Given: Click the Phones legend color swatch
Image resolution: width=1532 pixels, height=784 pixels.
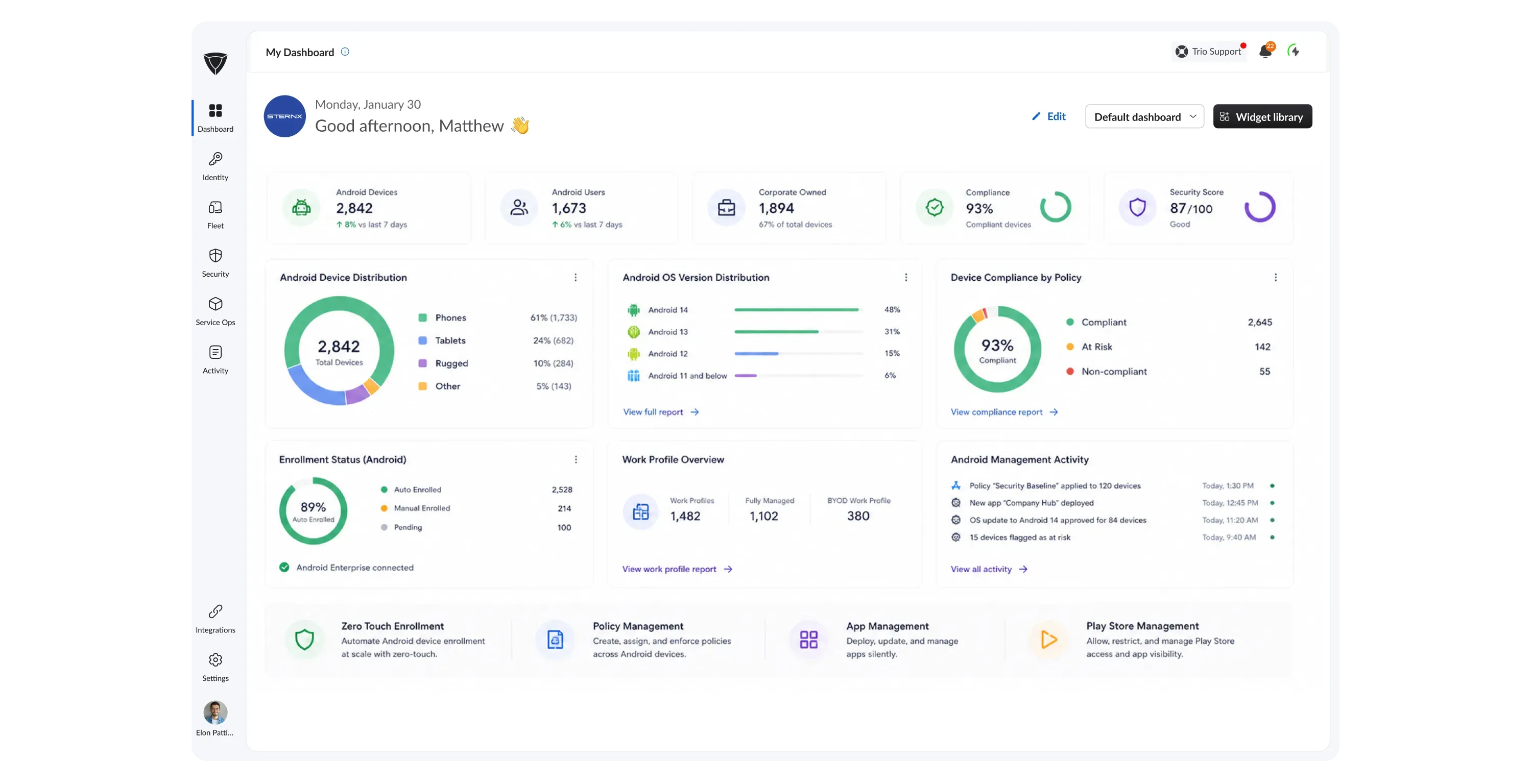Looking at the screenshot, I should coord(422,317).
